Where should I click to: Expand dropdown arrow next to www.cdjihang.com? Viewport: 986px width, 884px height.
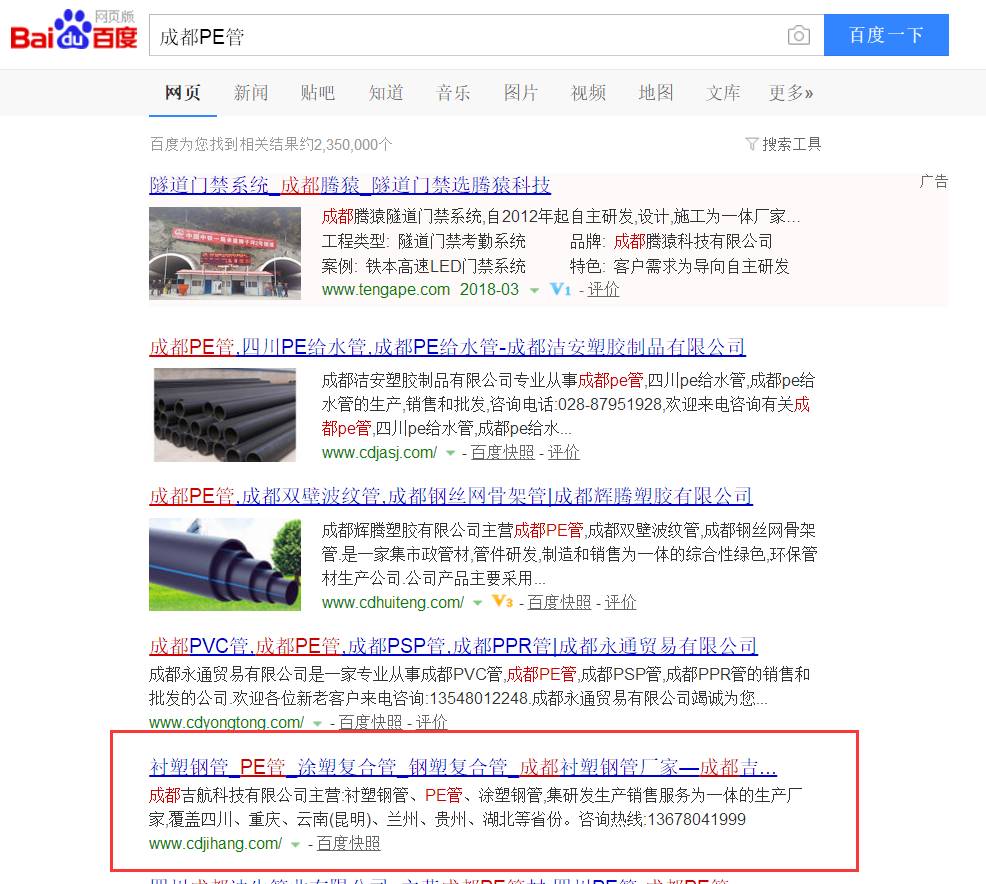pyautogui.click(x=296, y=844)
